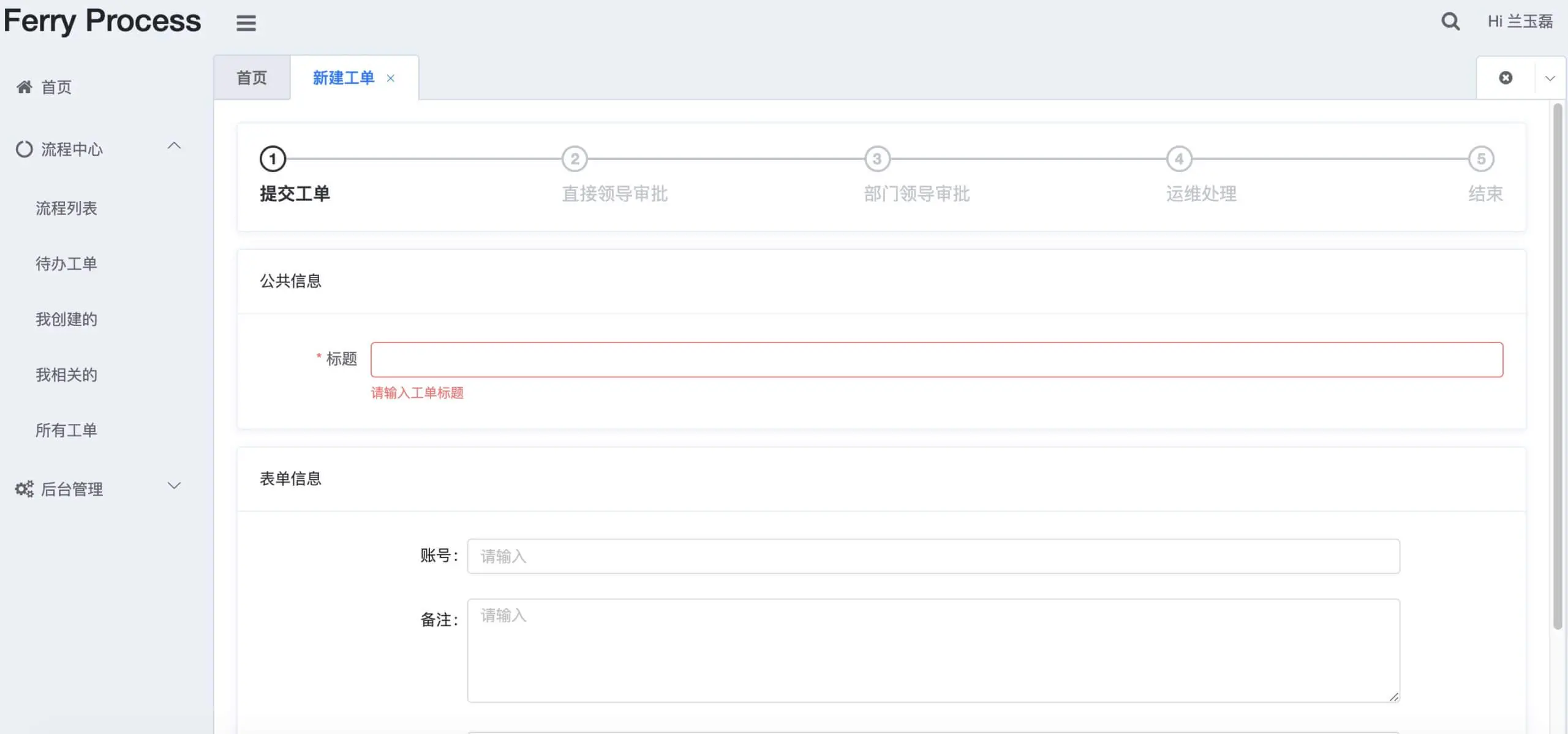Collapse the 流程中心 menu chevron
Screen dimensions: 1568x734
click(x=174, y=146)
